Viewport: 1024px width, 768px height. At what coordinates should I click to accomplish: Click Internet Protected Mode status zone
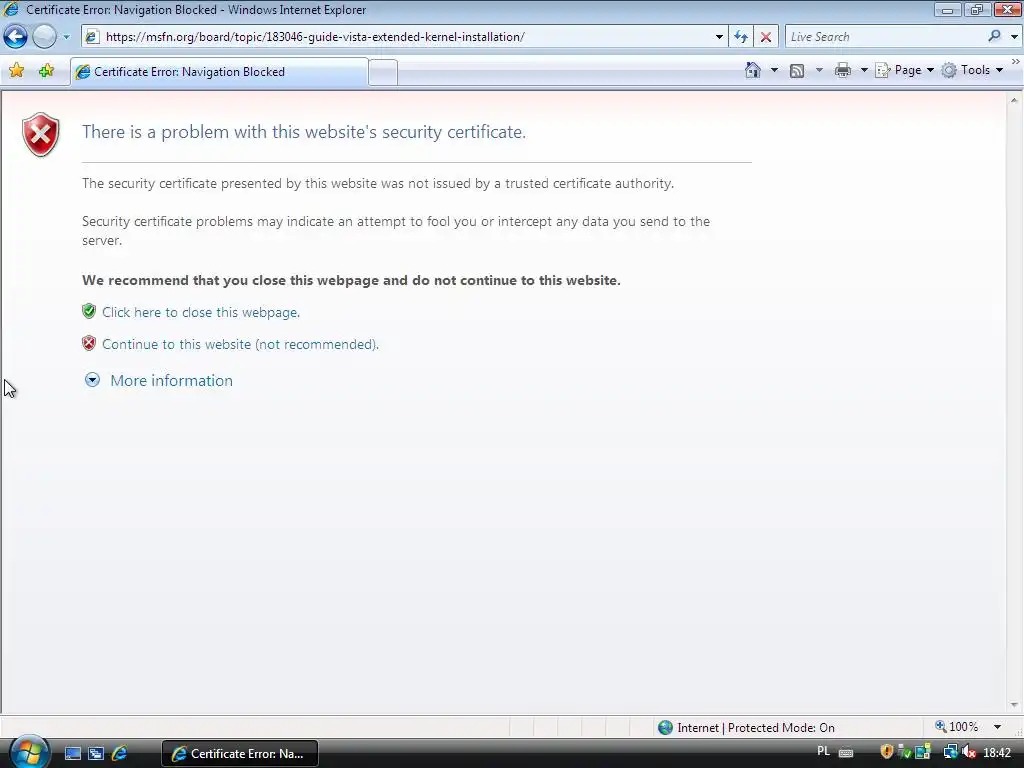[x=746, y=728]
